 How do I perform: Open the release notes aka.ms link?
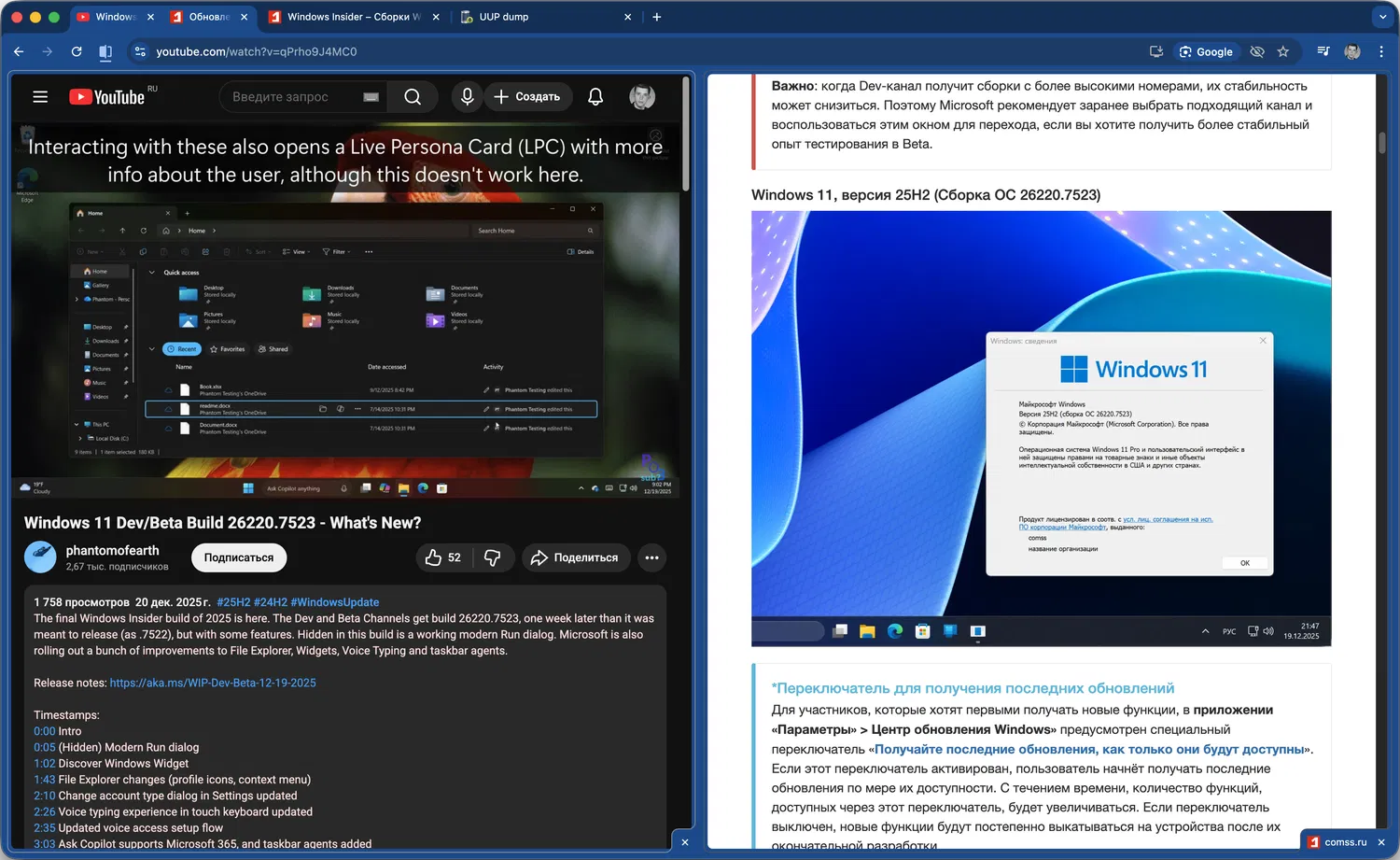(x=213, y=683)
